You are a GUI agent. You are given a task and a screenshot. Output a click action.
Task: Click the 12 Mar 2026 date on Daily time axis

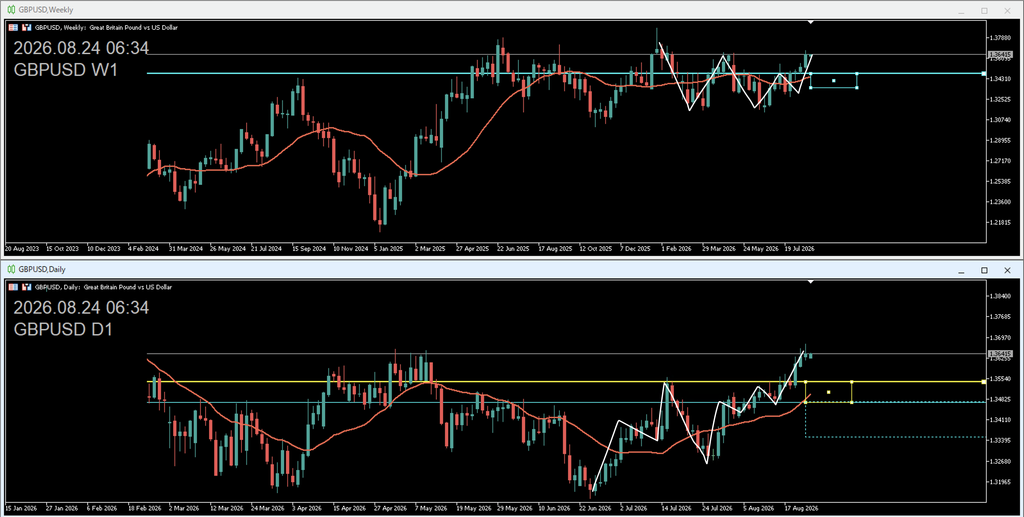pos(227,508)
